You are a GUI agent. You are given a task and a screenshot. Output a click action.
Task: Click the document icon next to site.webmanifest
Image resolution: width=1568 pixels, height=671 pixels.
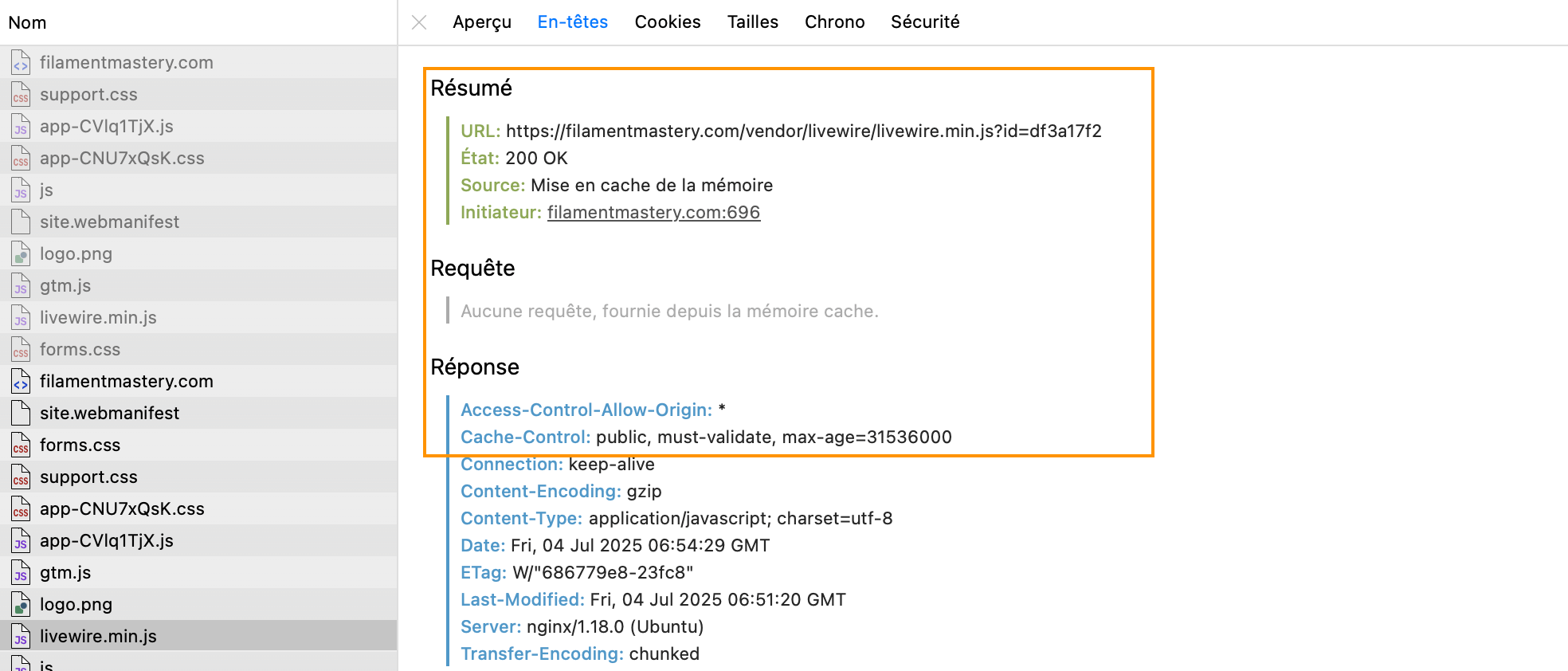pyautogui.click(x=20, y=222)
